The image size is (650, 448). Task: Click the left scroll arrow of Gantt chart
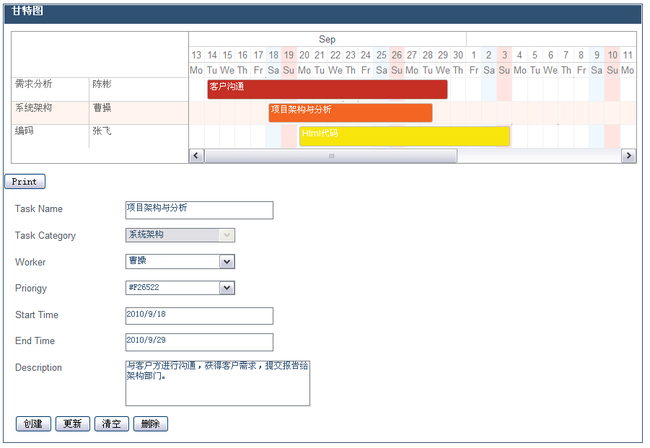pyautogui.click(x=196, y=156)
